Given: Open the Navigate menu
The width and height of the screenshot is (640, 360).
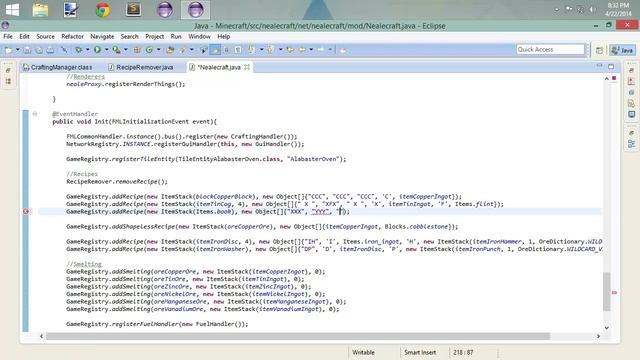Looking at the screenshot, I should 102,36.
